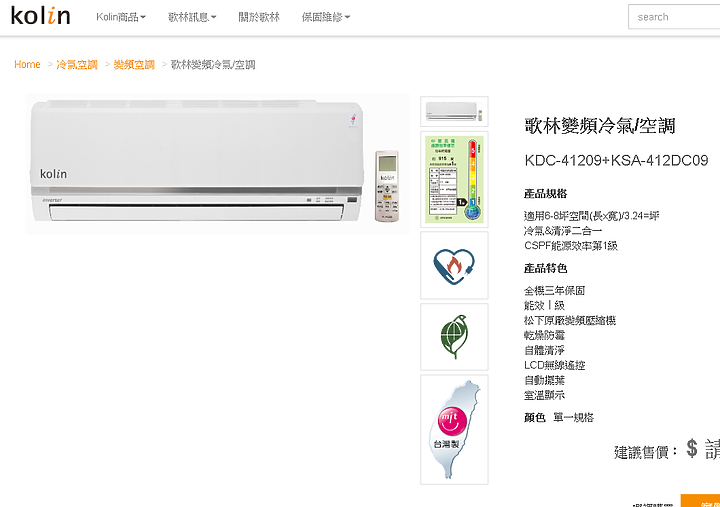Image resolution: width=720 pixels, height=507 pixels.
Task: Click into the search input field
Action: (x=674, y=17)
